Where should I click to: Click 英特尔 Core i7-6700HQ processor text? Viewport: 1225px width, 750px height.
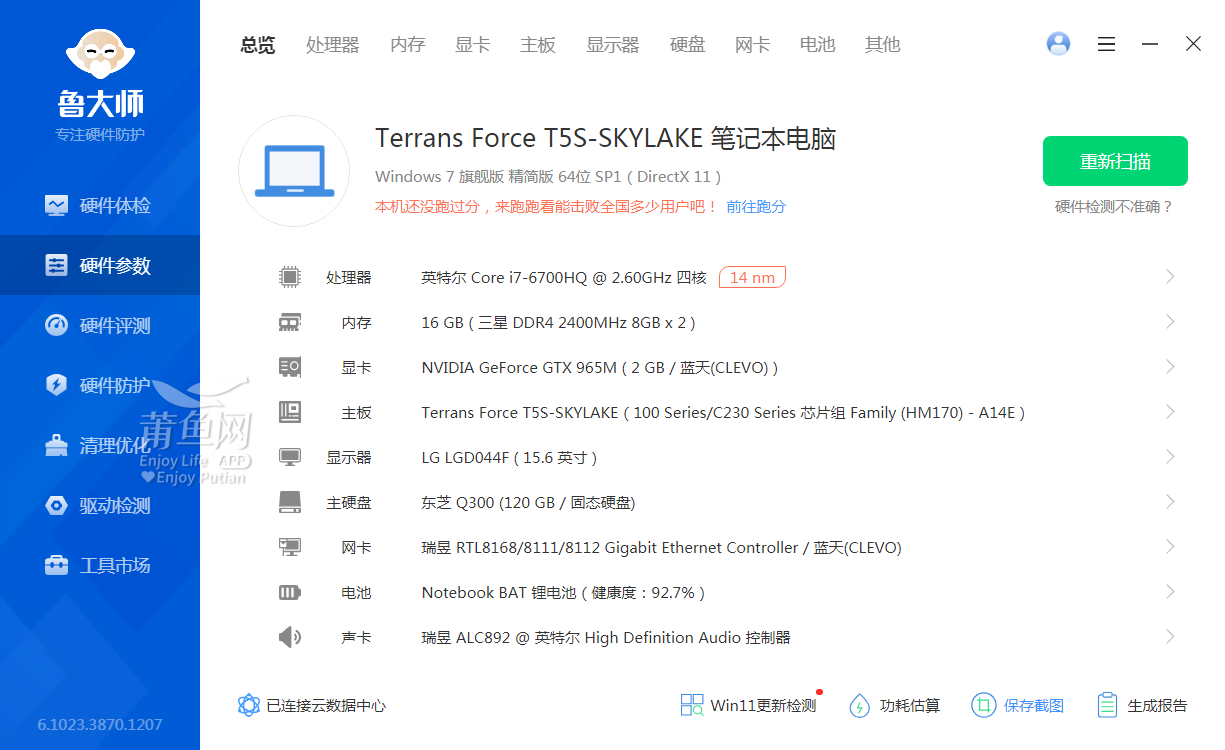[564, 277]
